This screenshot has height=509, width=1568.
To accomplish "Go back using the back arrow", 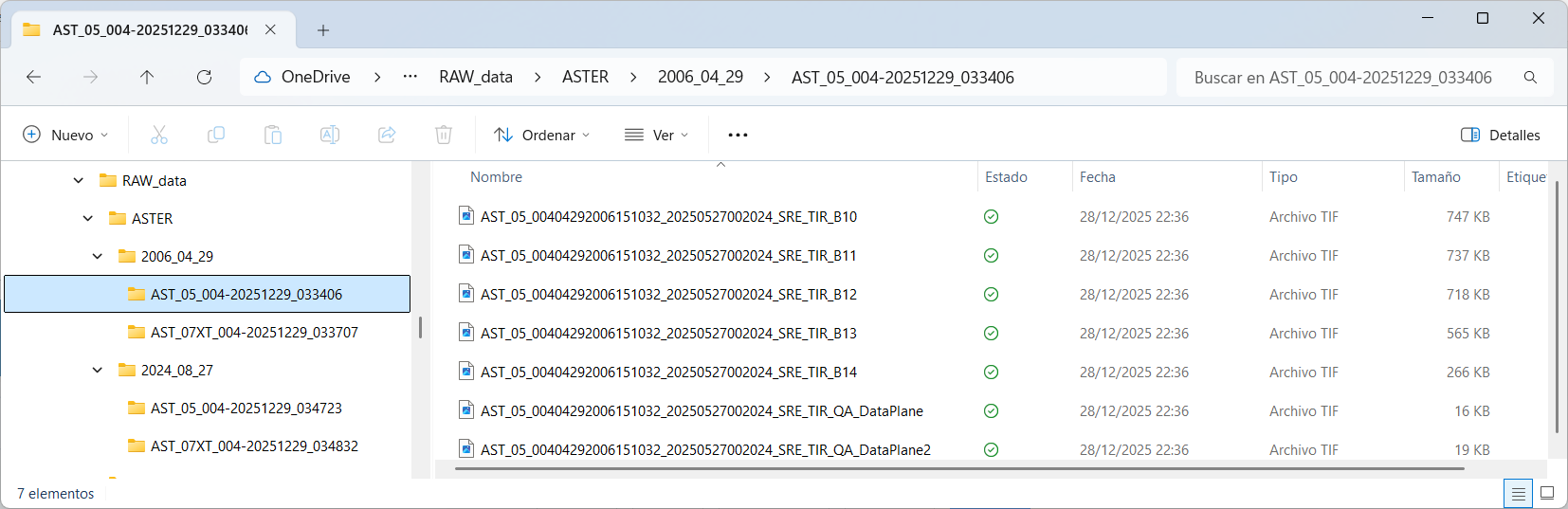I will tap(34, 77).
